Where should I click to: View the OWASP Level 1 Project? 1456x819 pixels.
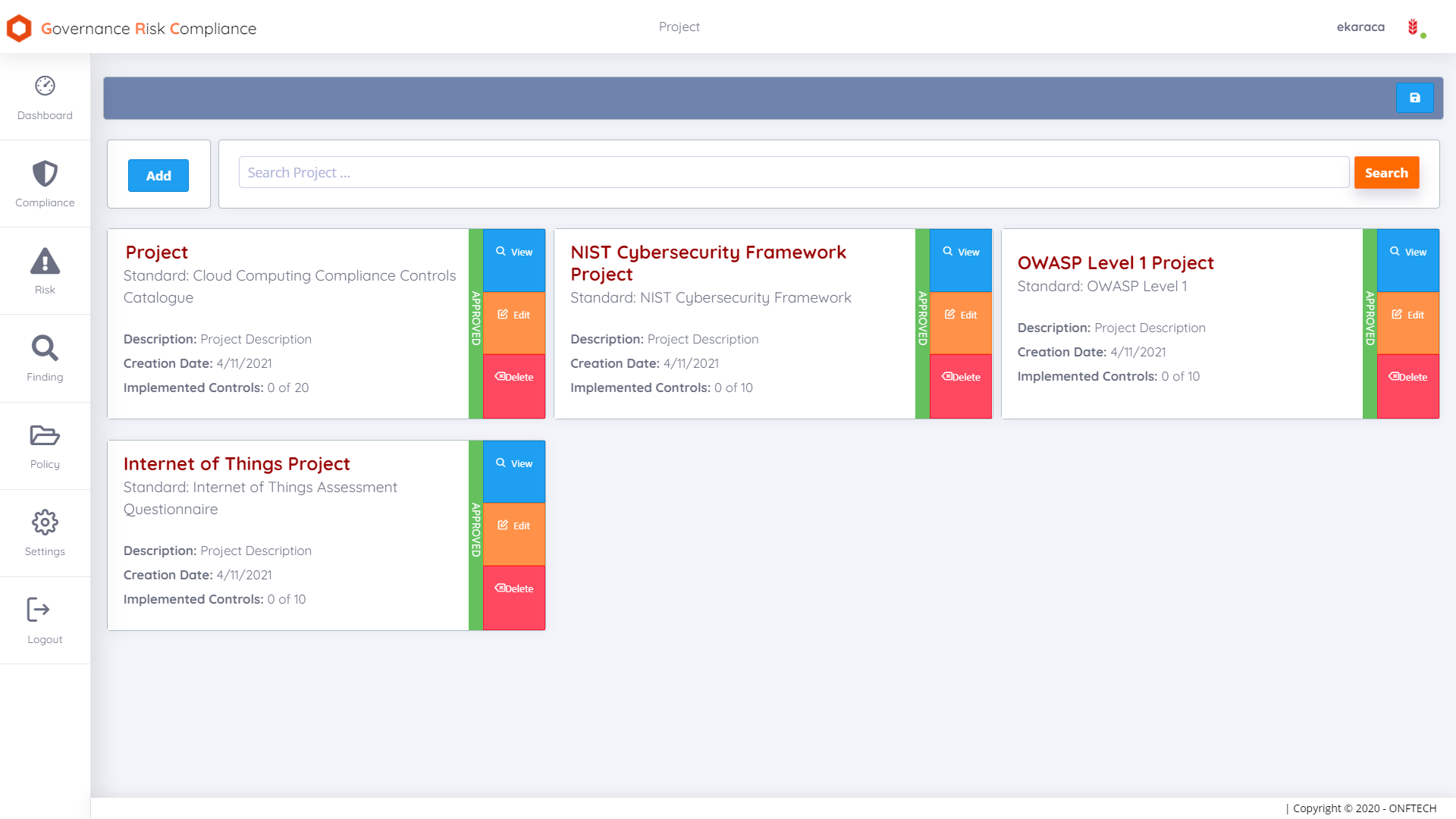pyautogui.click(x=1408, y=260)
